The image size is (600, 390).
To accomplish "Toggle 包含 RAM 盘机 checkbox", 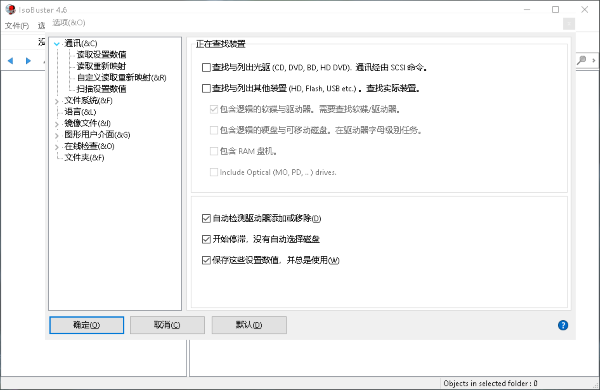I will pyautogui.click(x=214, y=151).
